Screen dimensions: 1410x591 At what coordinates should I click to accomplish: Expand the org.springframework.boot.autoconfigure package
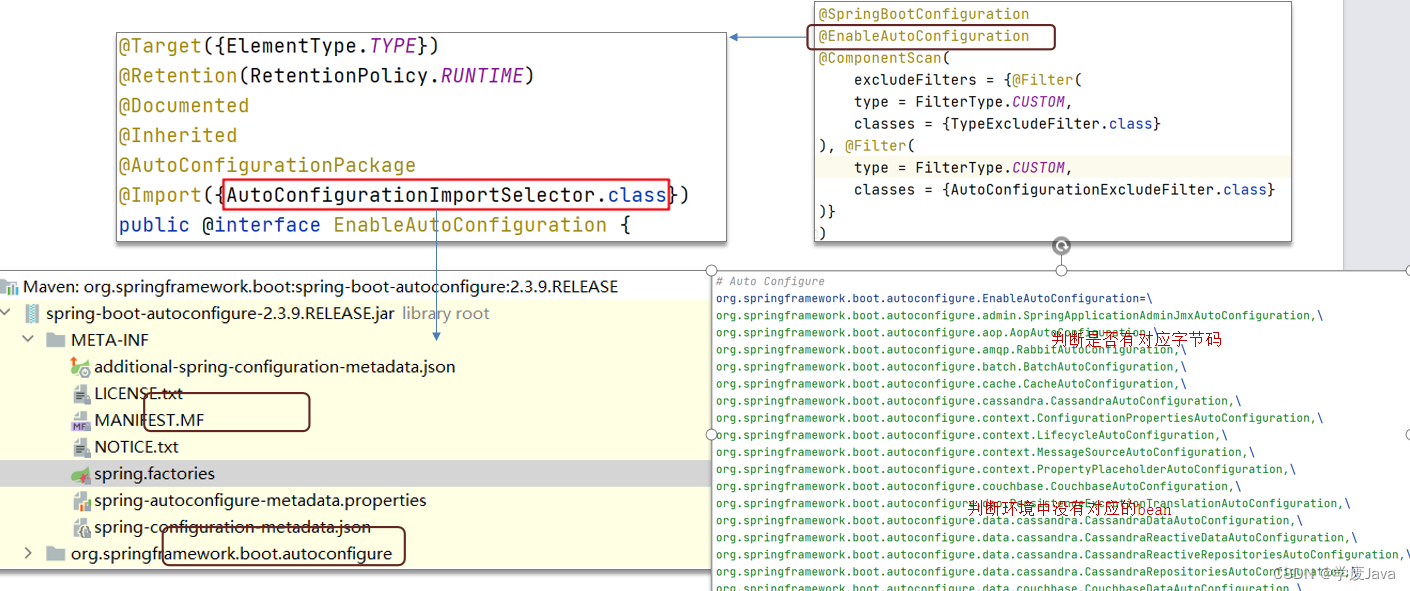[29, 554]
